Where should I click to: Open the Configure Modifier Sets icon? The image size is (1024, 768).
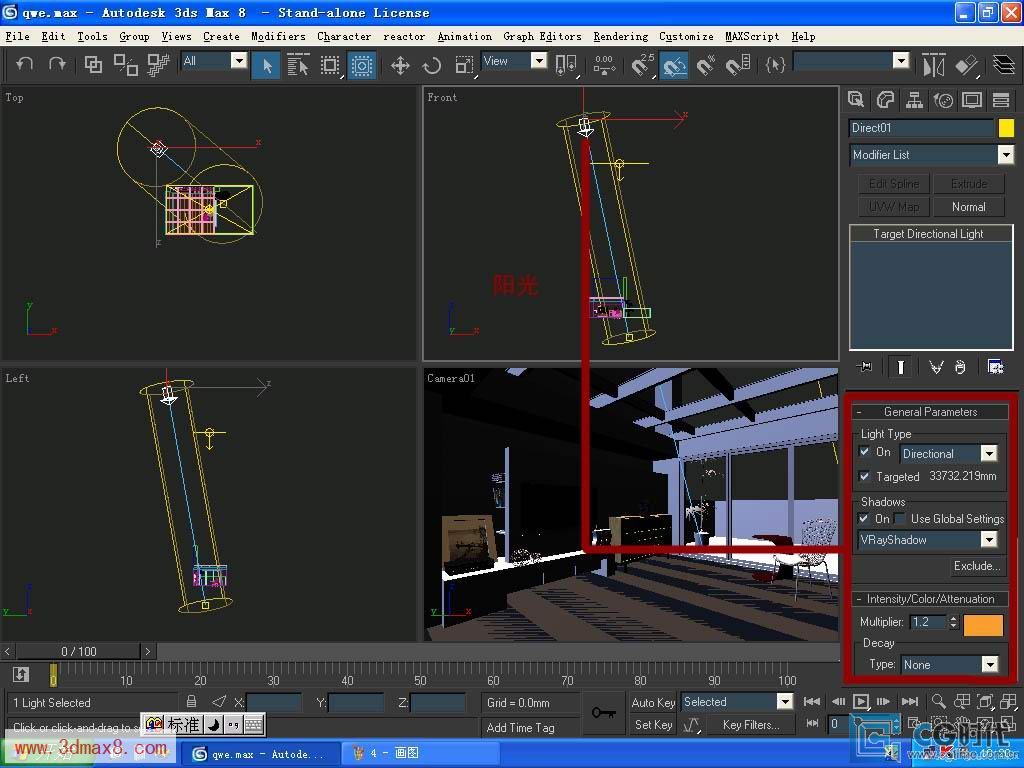tap(995, 367)
